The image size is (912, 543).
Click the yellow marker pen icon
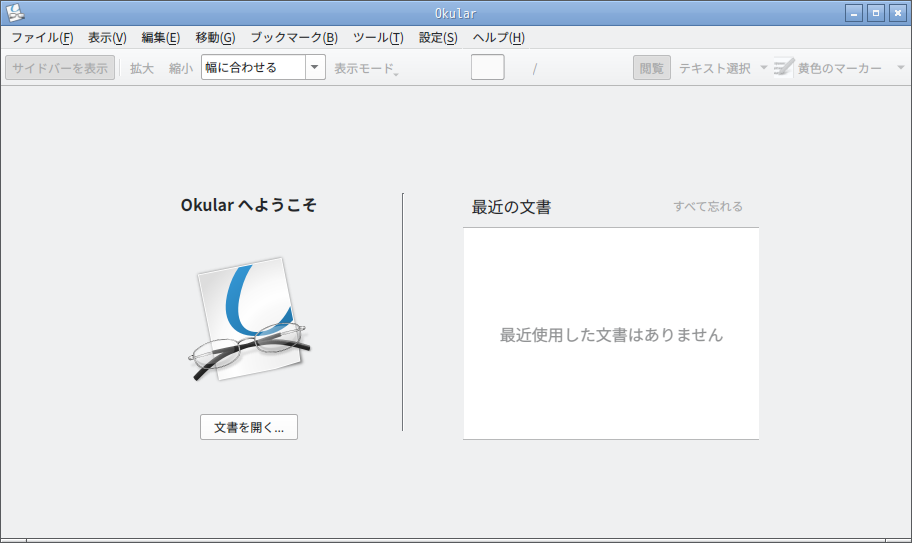pos(783,67)
